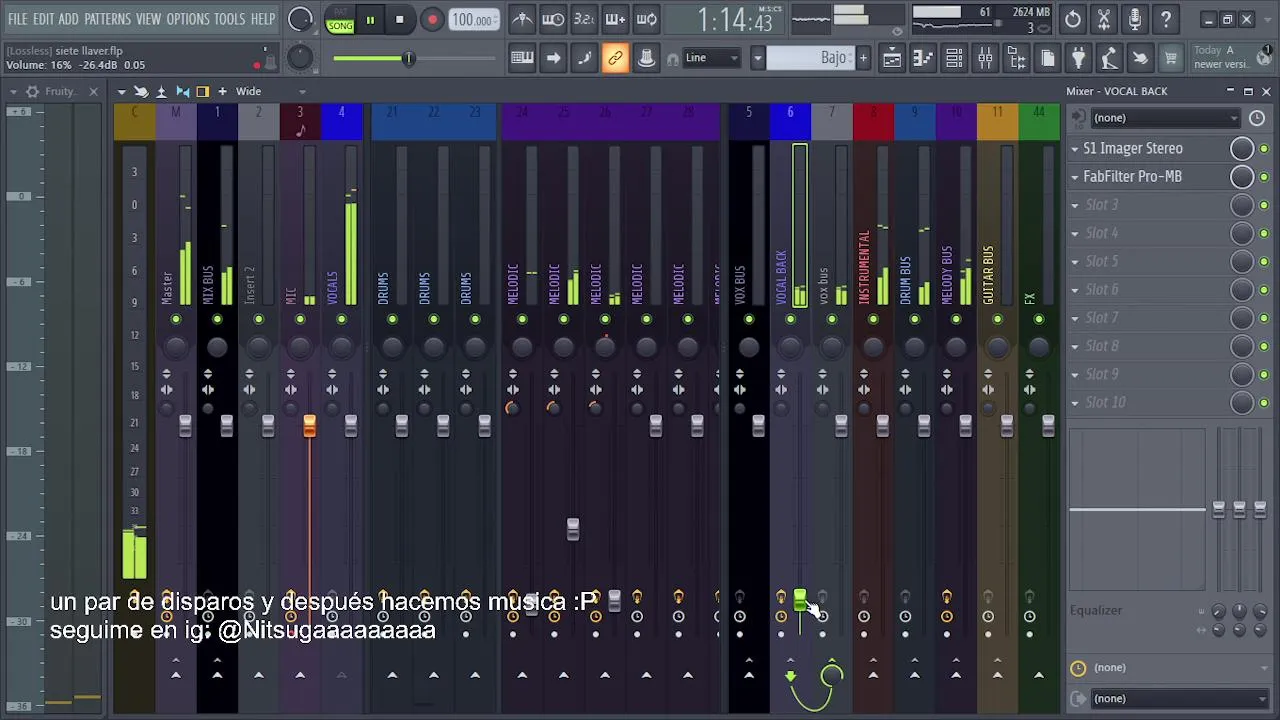
Task: Click the undo history circular arrow icon
Action: (1073, 19)
